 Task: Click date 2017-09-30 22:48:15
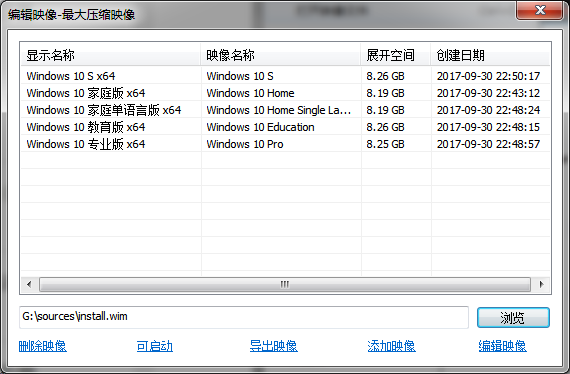click(488, 127)
